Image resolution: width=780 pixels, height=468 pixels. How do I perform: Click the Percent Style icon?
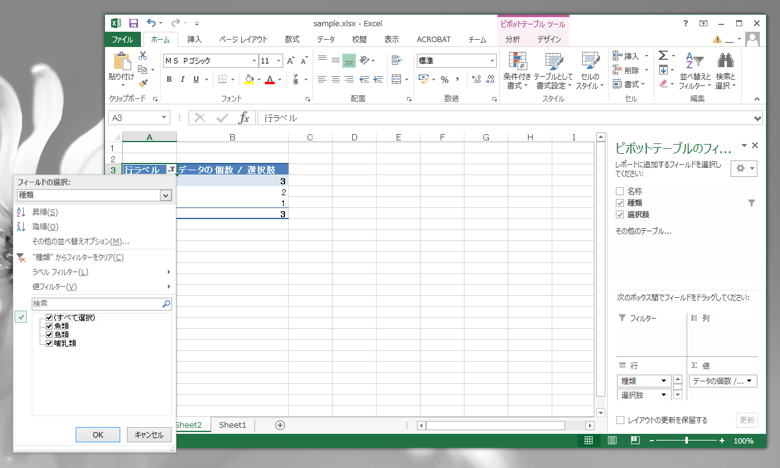tap(444, 80)
